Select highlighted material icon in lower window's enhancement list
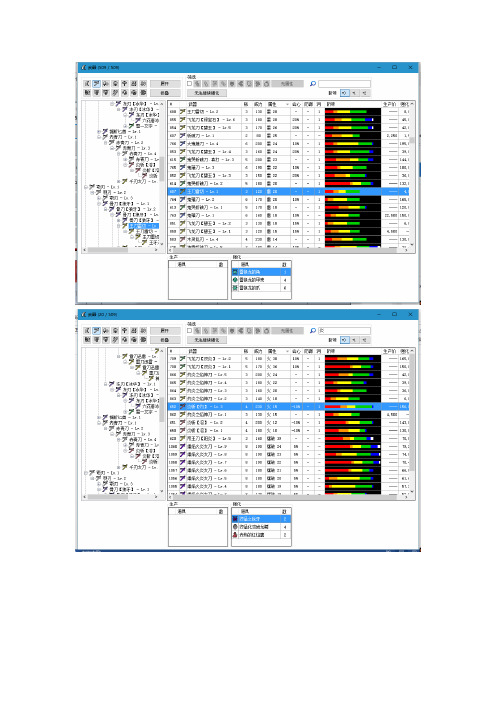 (x=235, y=519)
